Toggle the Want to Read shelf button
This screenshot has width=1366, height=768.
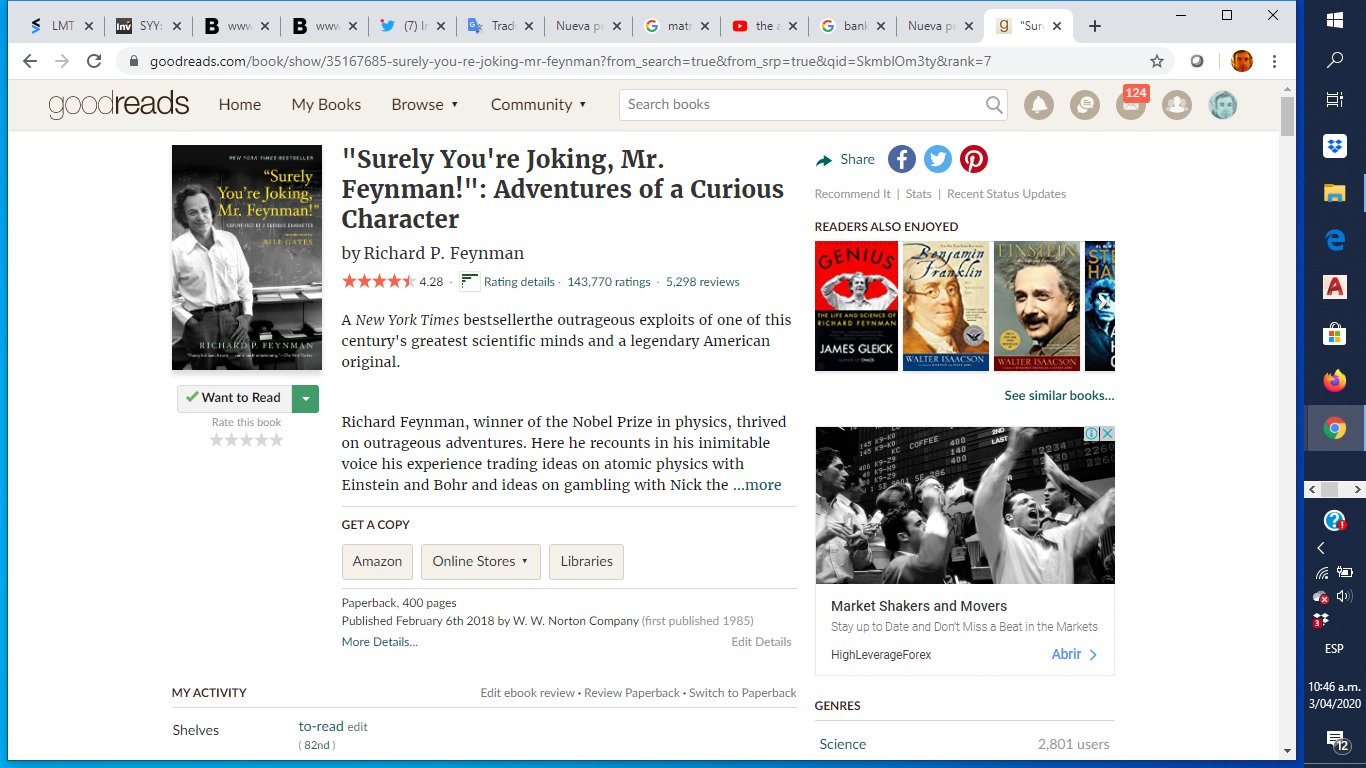235,398
